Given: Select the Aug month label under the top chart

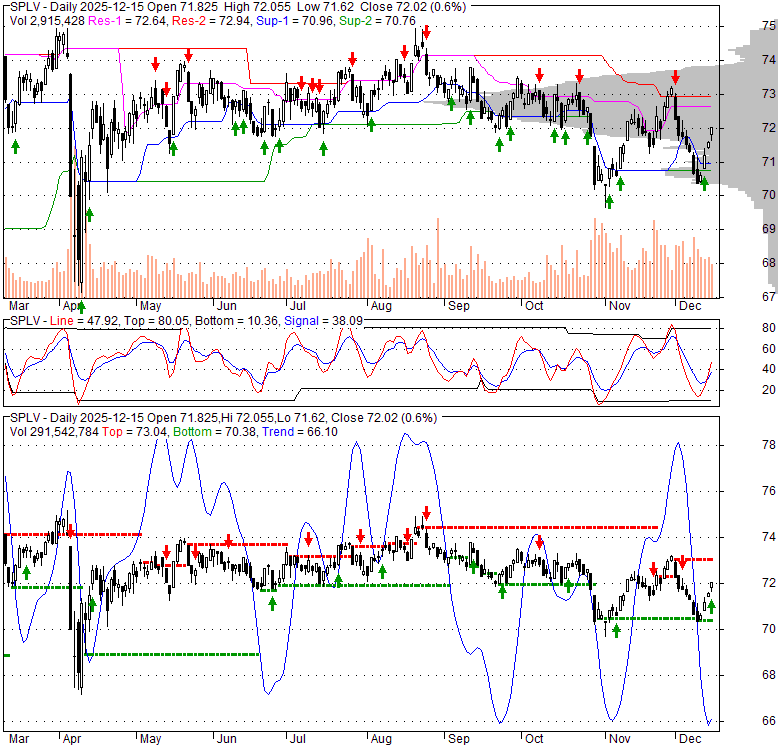Looking at the screenshot, I should [382, 306].
